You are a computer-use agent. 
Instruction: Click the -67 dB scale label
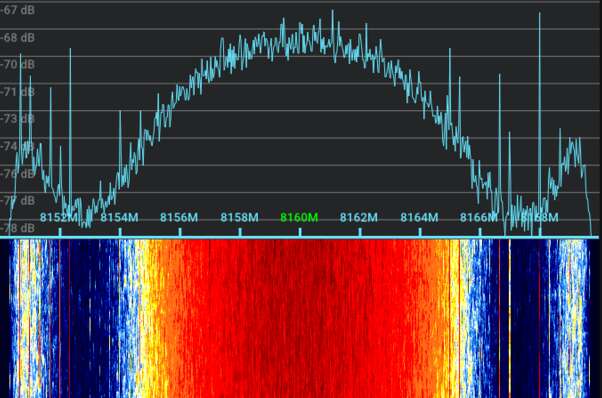point(17,10)
